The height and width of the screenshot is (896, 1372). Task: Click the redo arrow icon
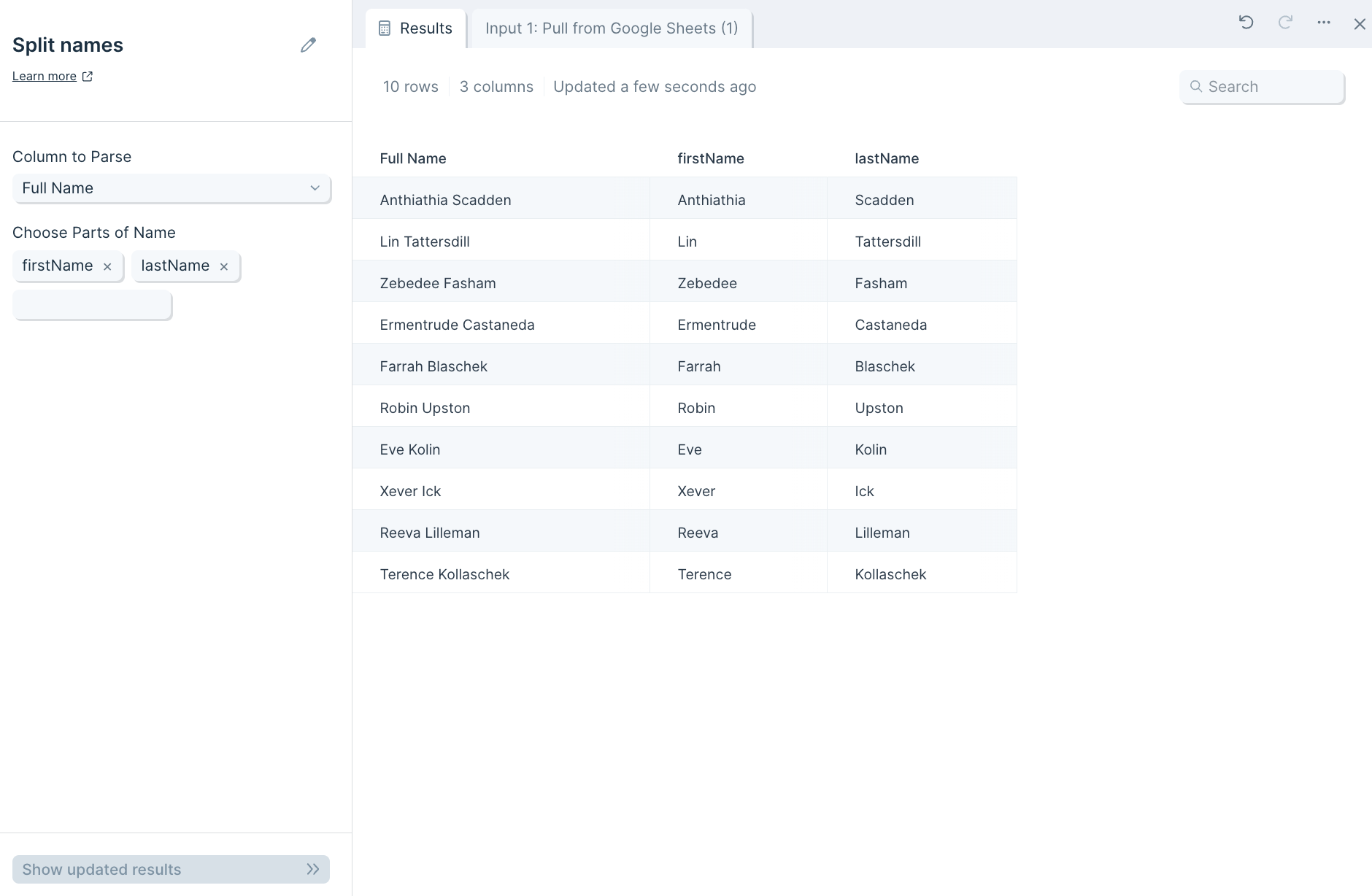pyautogui.click(x=1285, y=23)
